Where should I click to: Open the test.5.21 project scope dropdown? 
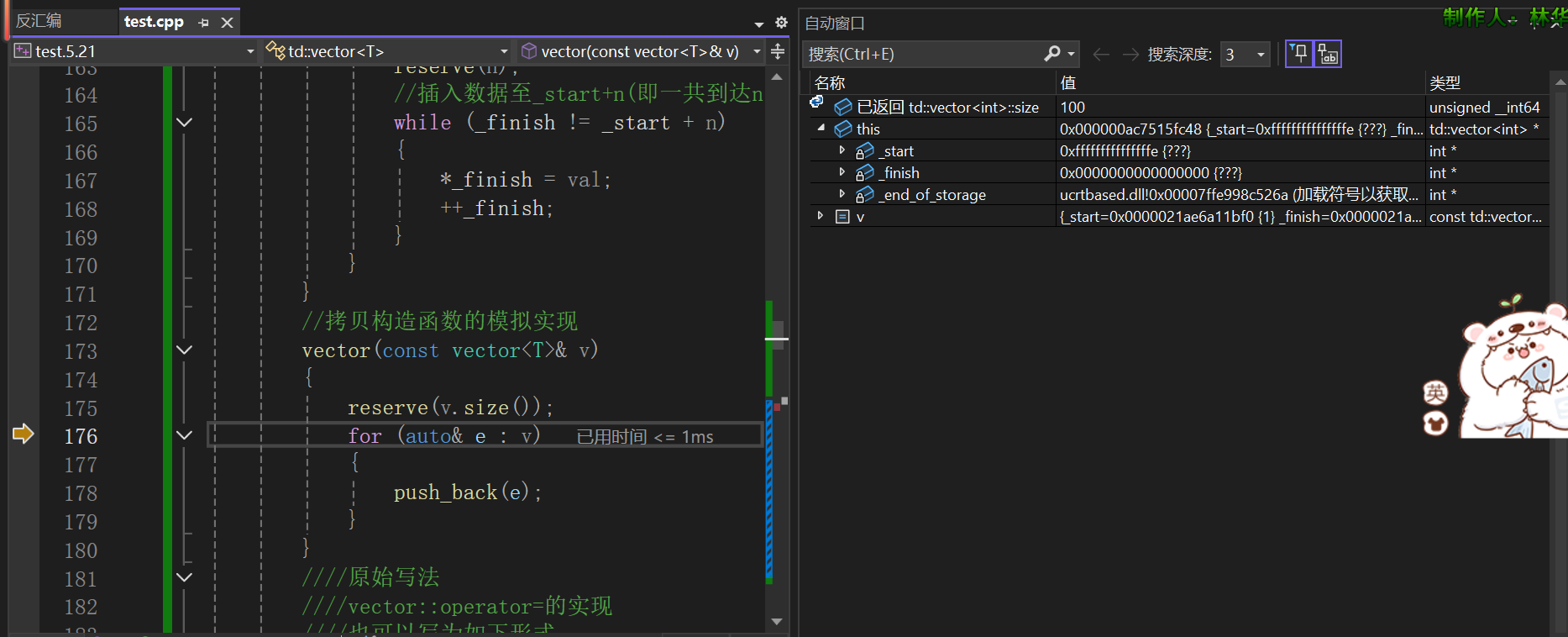click(x=250, y=52)
